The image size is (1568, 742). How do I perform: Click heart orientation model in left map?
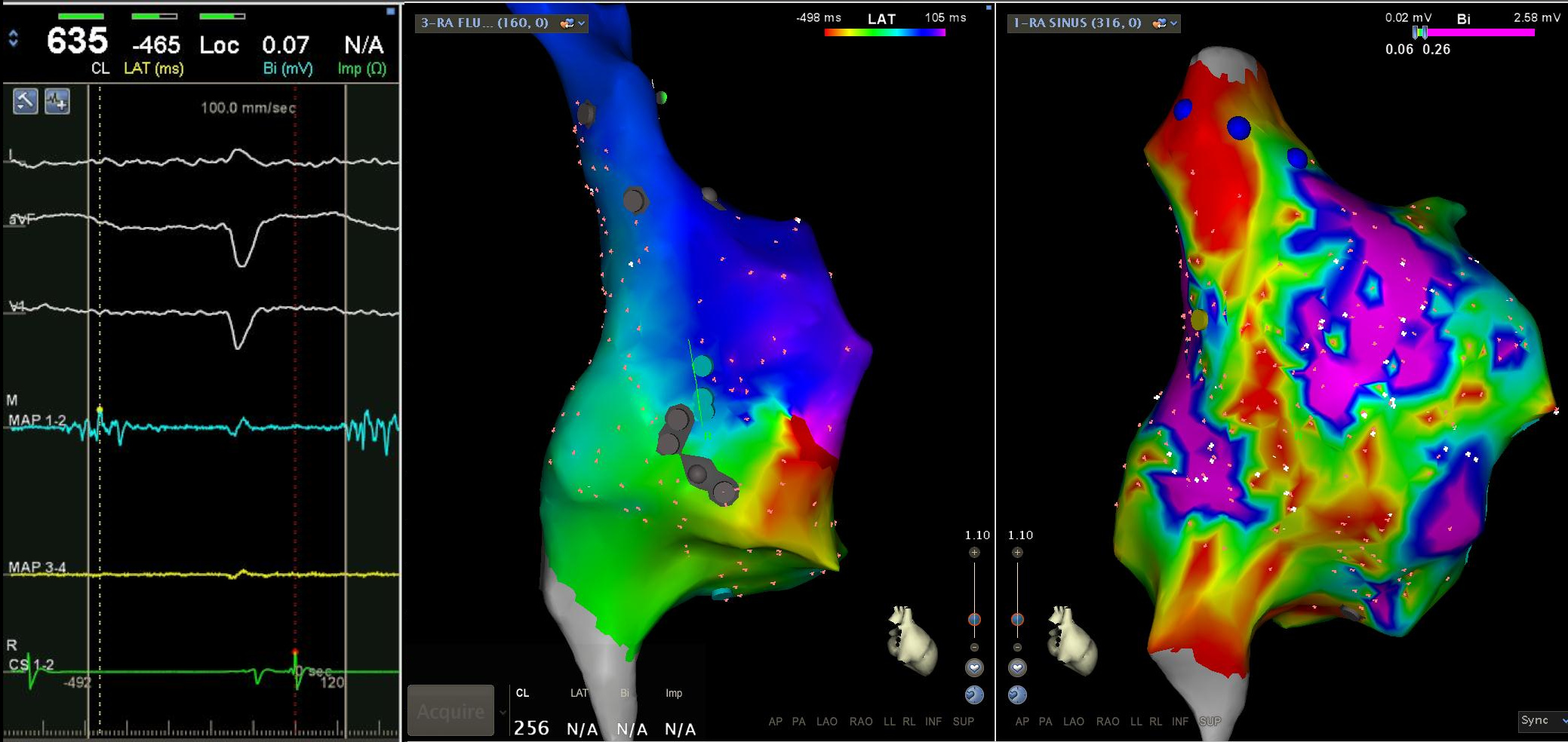(912, 639)
